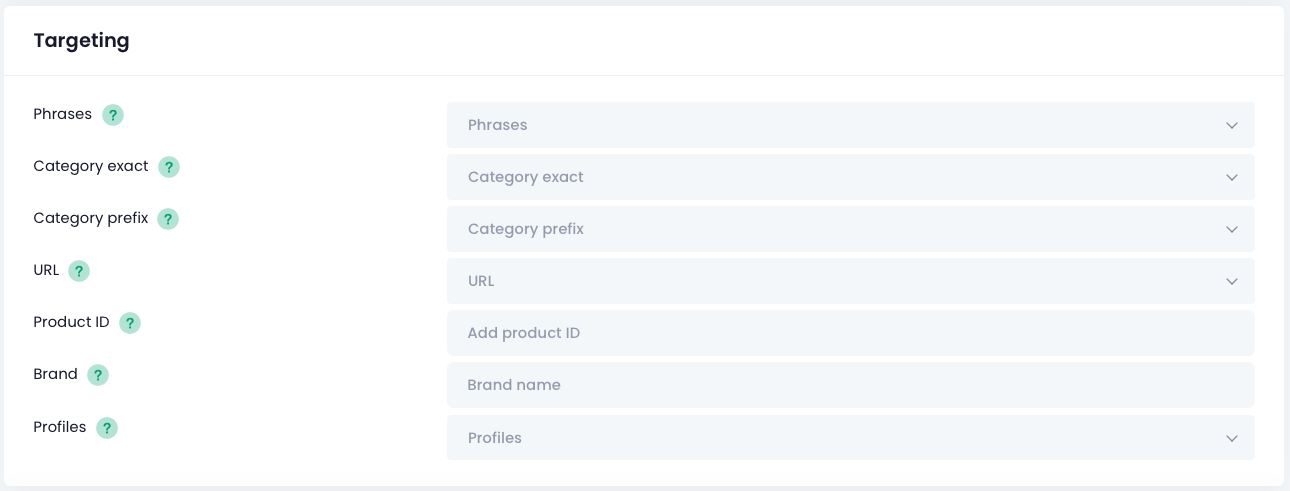Click the Brand label on the left
1290x491 pixels.
[55, 374]
